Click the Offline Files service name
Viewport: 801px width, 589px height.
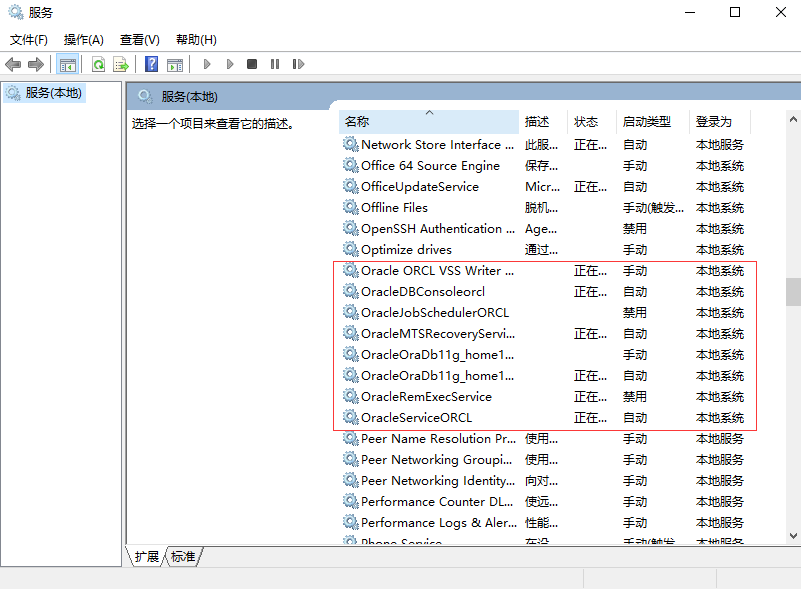394,208
